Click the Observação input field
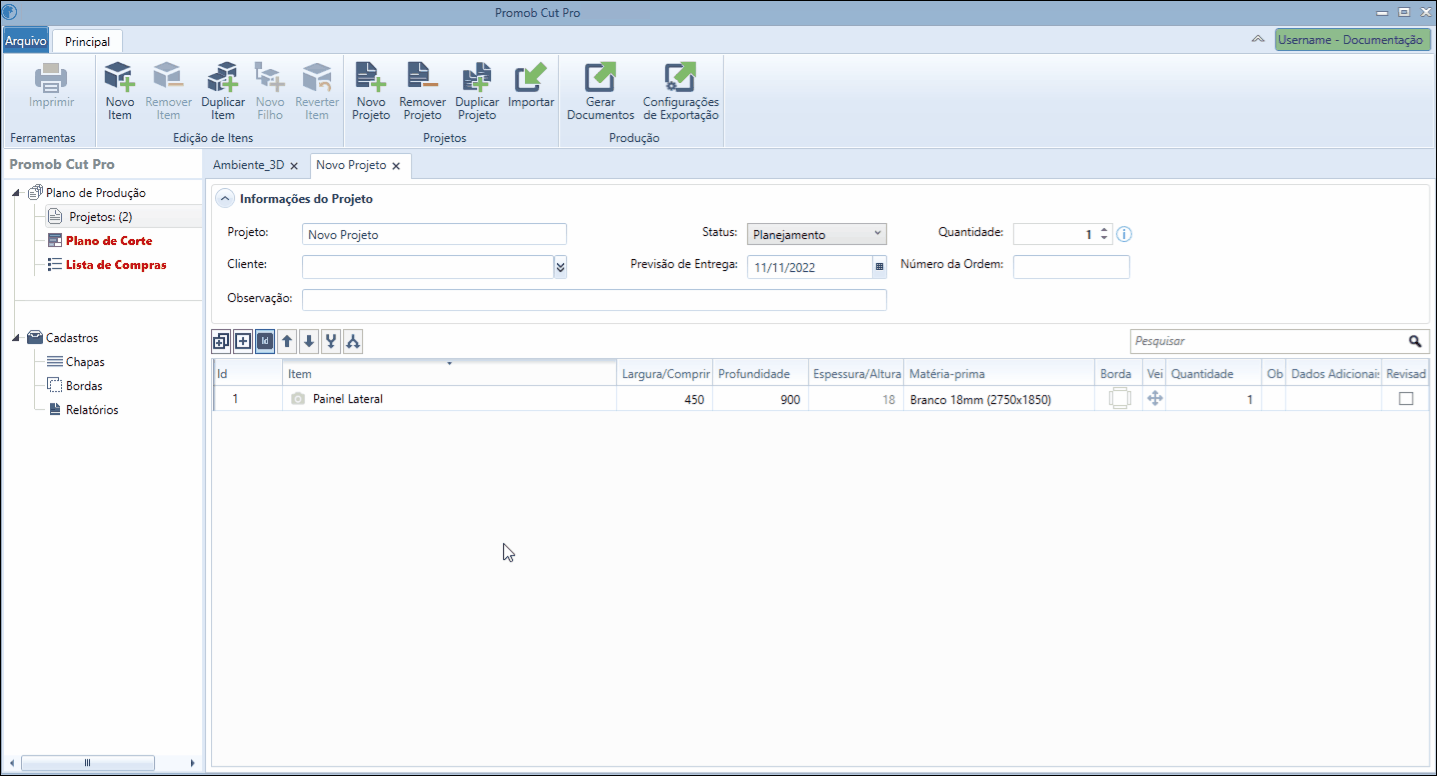Viewport: 1437px width, 776px height. pos(594,300)
